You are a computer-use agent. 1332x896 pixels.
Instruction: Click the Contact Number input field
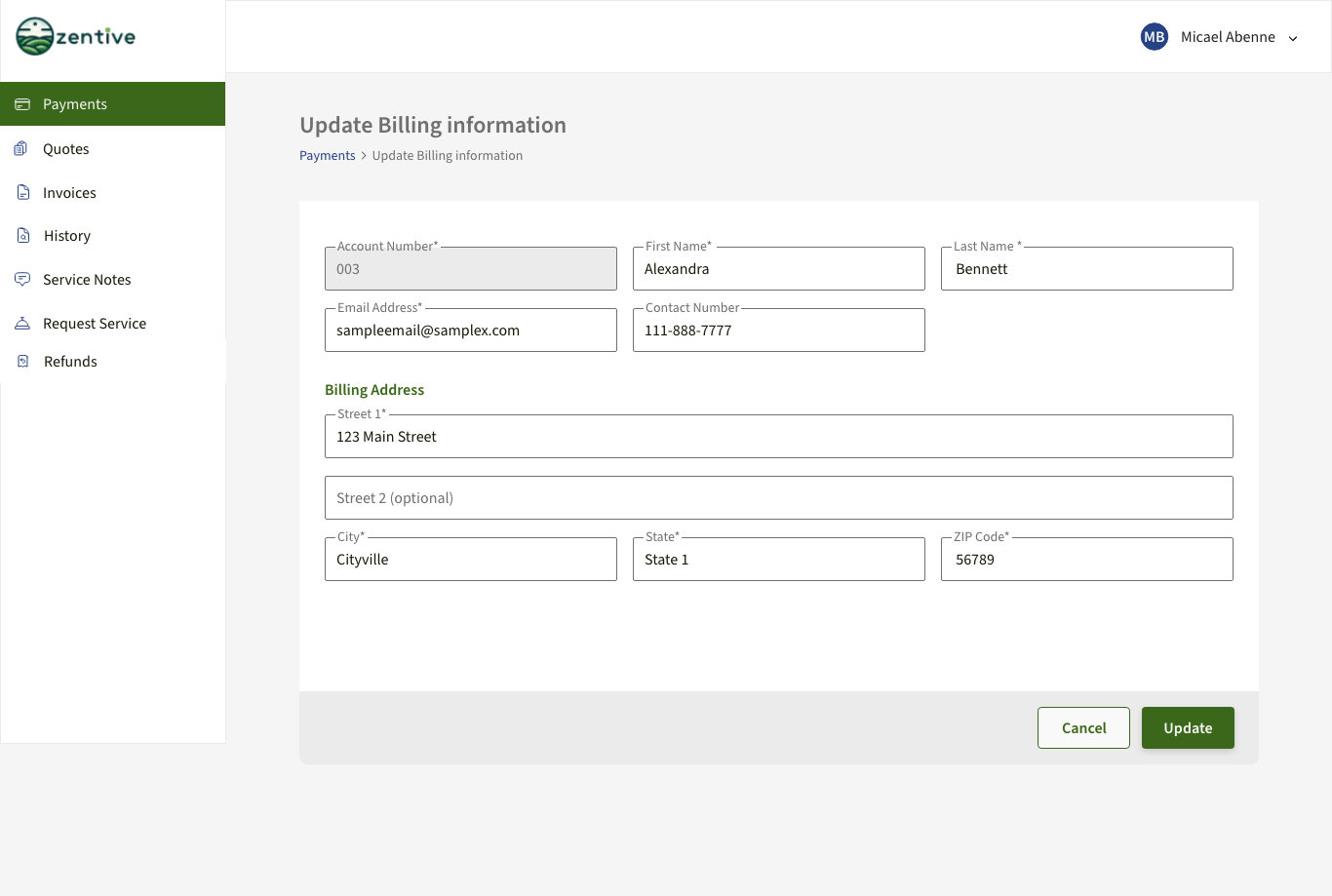coord(778,331)
